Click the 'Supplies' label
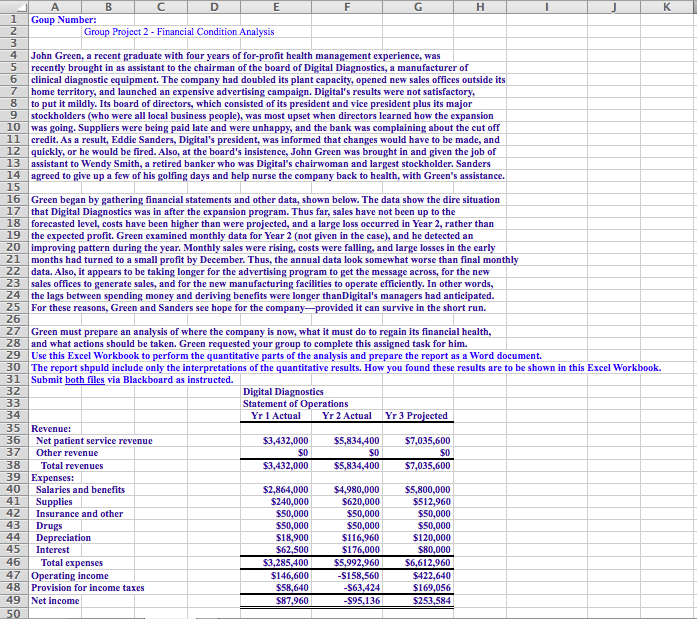The height and width of the screenshot is (619, 697). (54, 502)
